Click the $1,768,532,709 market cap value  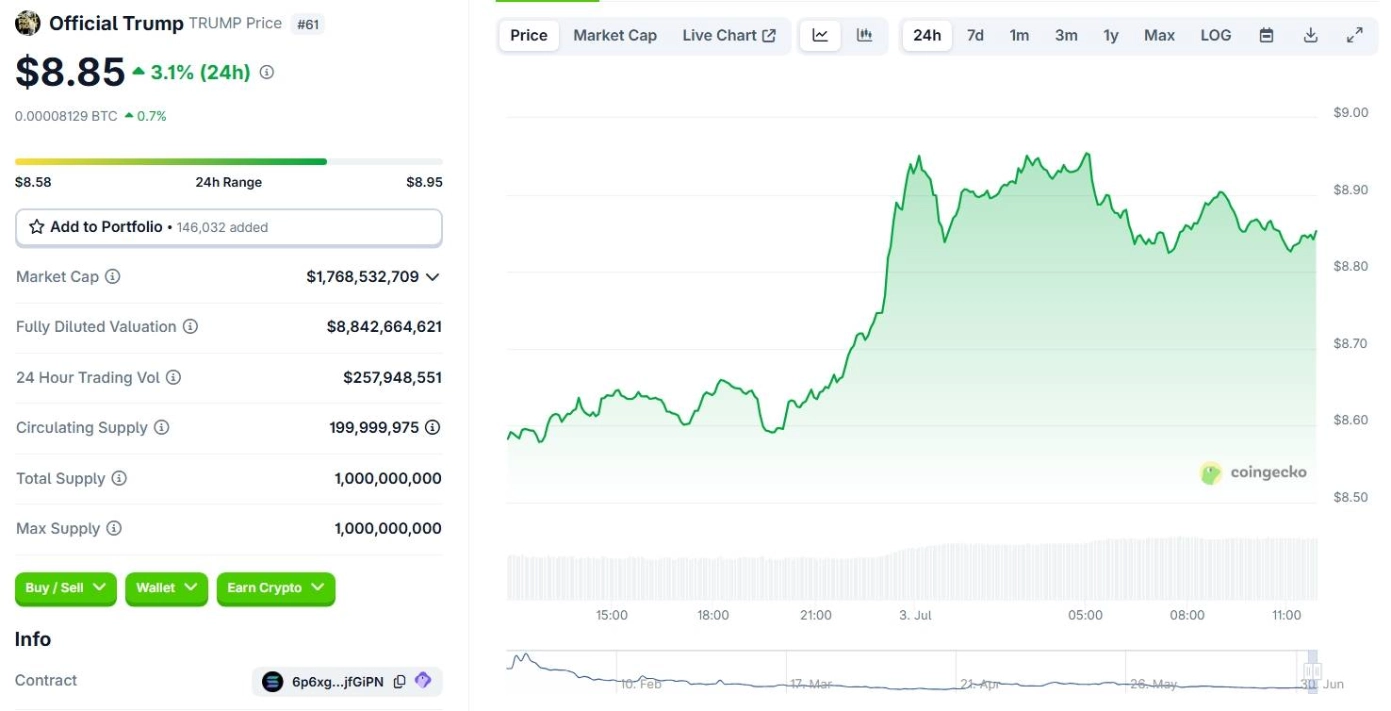coord(363,276)
